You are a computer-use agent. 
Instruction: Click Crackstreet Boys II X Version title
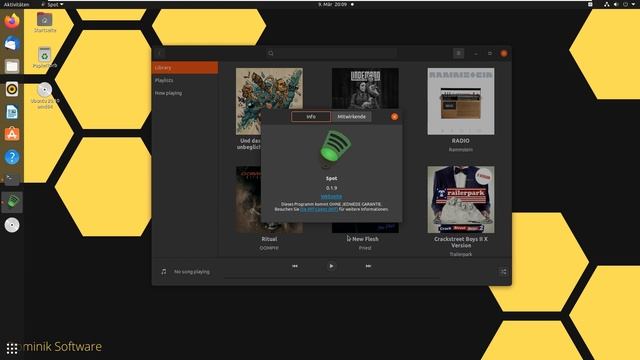(461, 242)
